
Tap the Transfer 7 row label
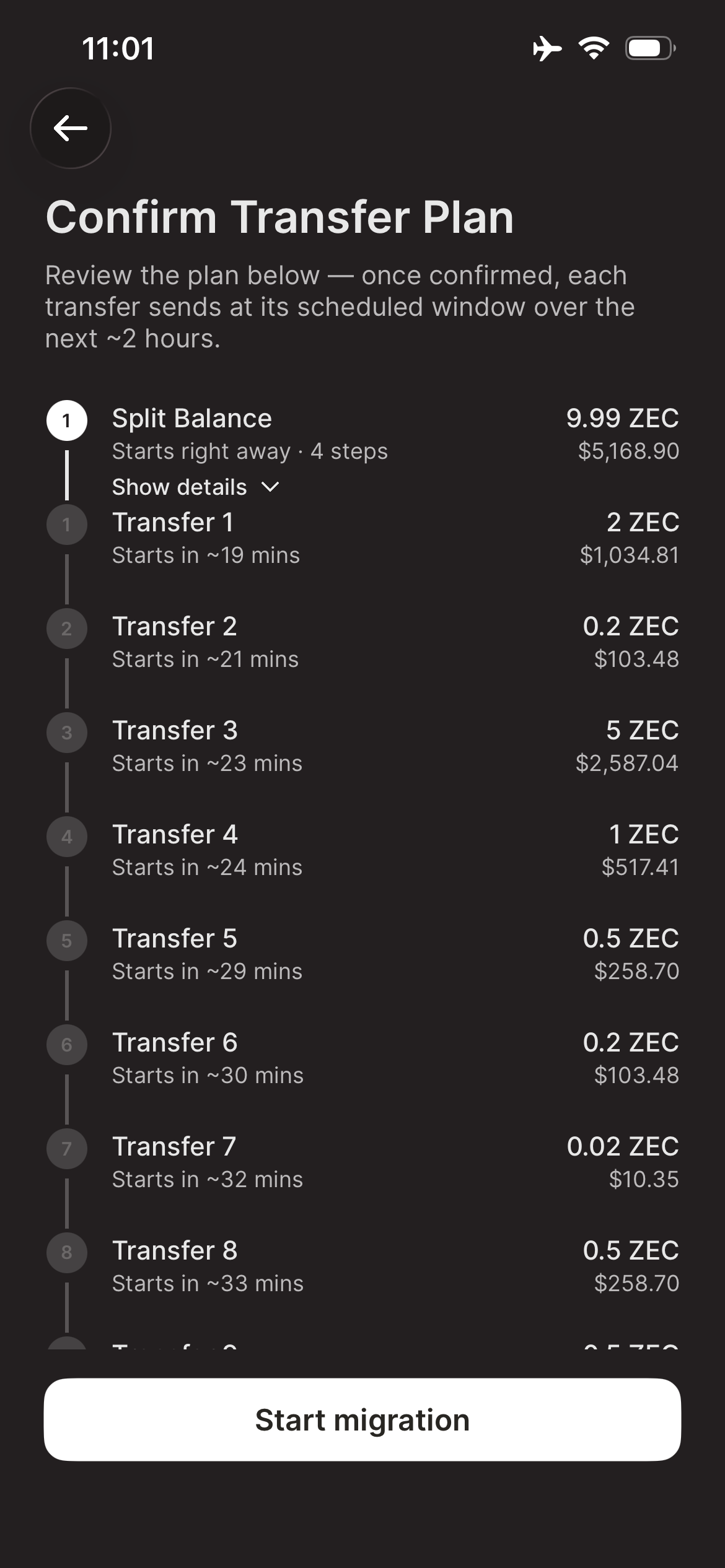(x=174, y=1146)
